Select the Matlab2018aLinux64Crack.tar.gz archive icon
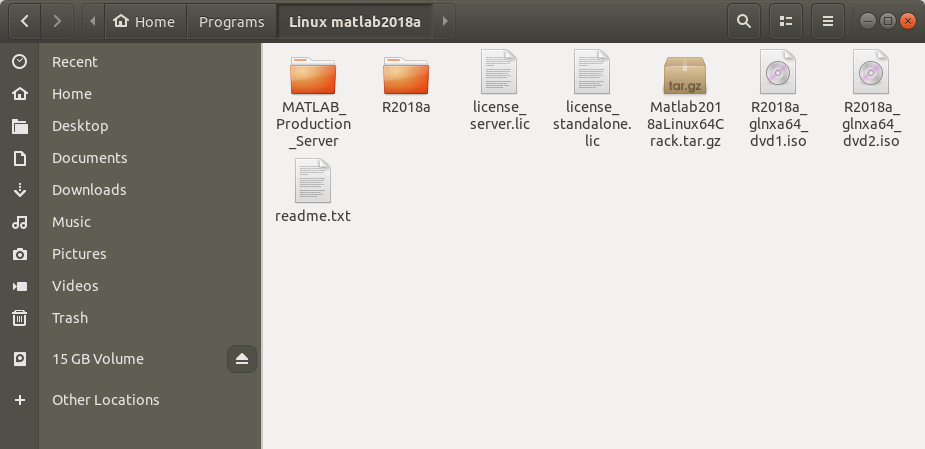This screenshot has height=449, width=925. coord(685,75)
